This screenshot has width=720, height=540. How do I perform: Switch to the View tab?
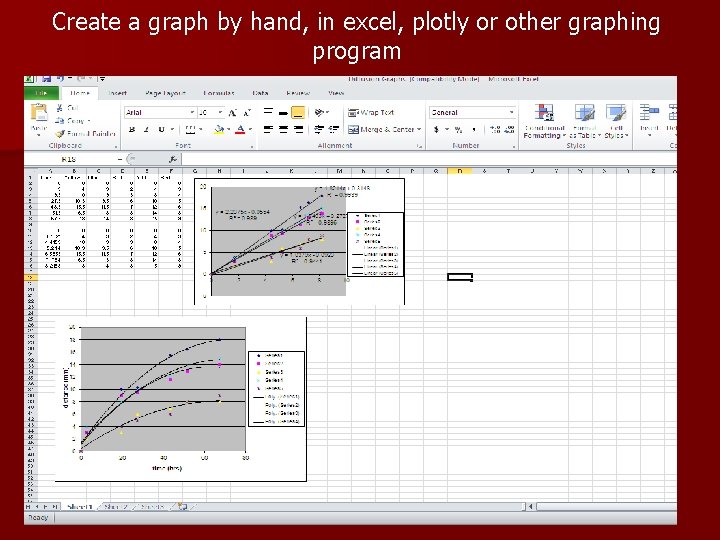336,93
